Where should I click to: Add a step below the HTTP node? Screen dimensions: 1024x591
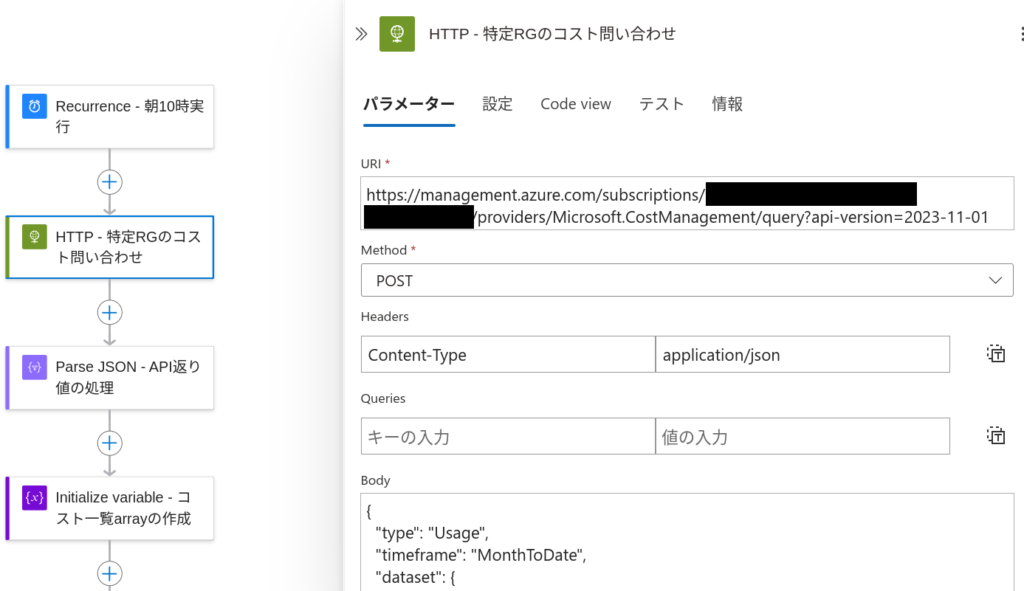tap(110, 312)
